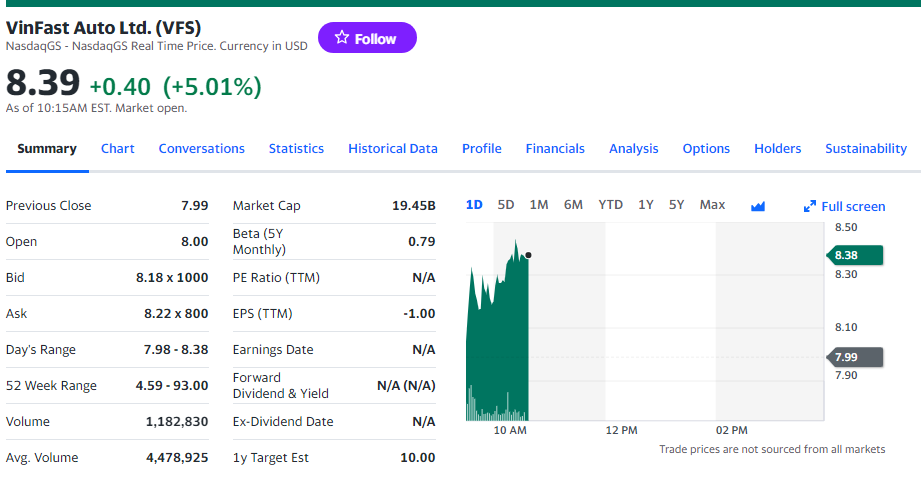The image size is (921, 485).
Task: Go to the Statistics tab
Action: [x=296, y=148]
